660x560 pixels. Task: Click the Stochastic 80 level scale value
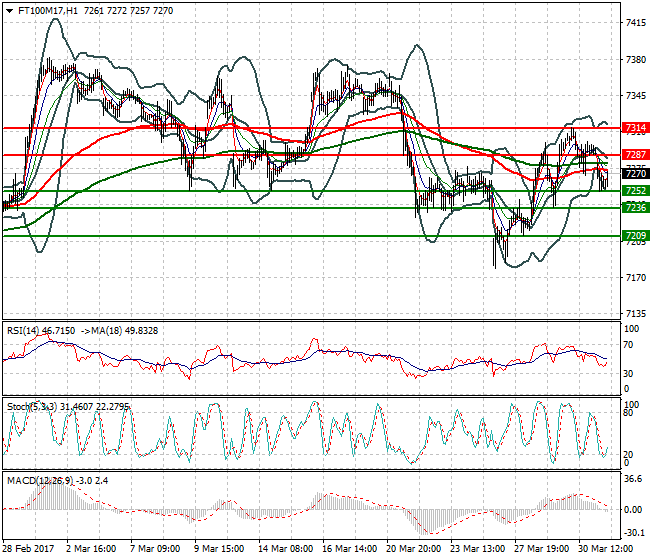coord(628,413)
